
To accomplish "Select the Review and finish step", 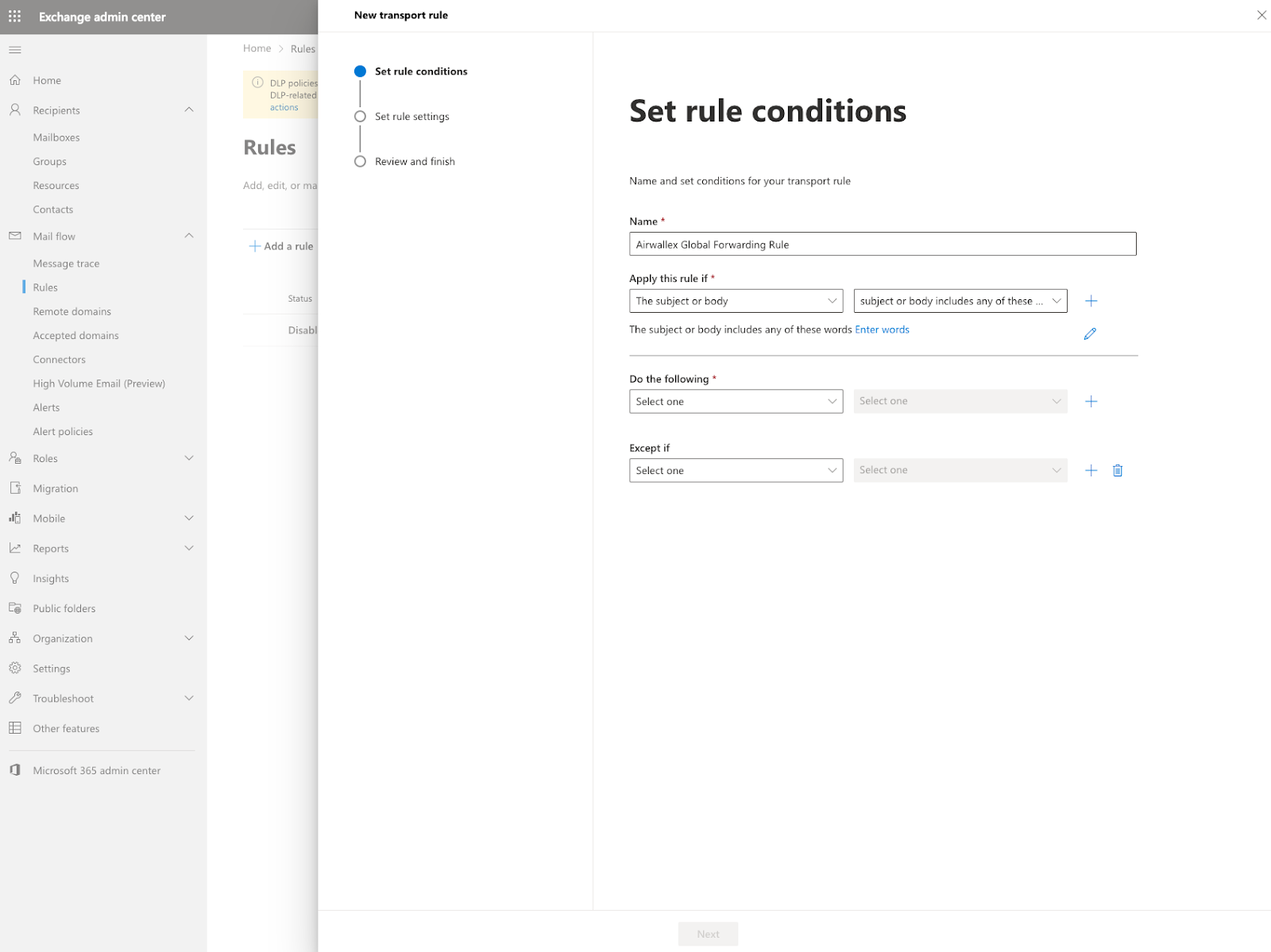I will 415,162.
